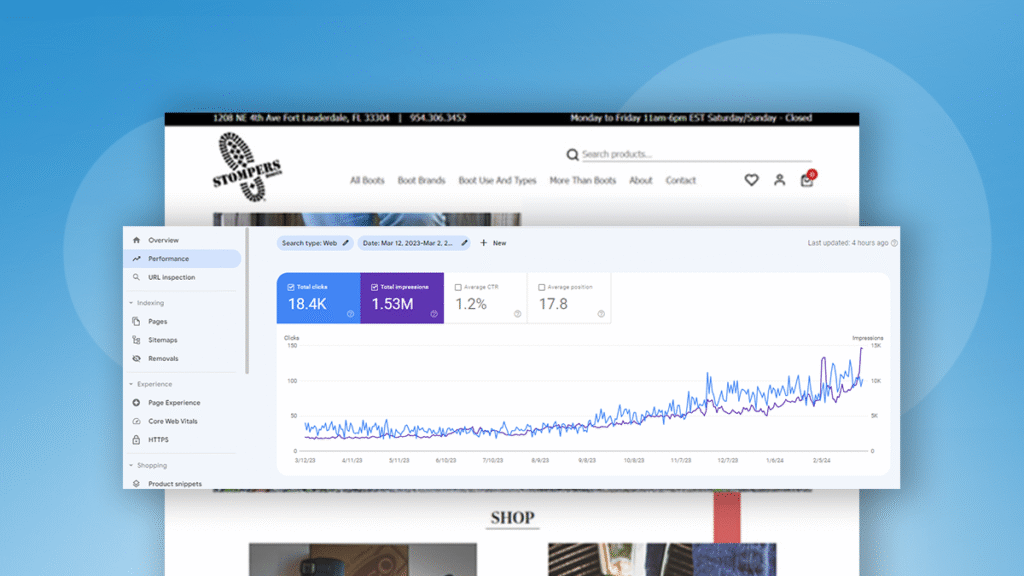Click the URL inspection magnifier icon
1024x576 pixels.
(x=136, y=277)
